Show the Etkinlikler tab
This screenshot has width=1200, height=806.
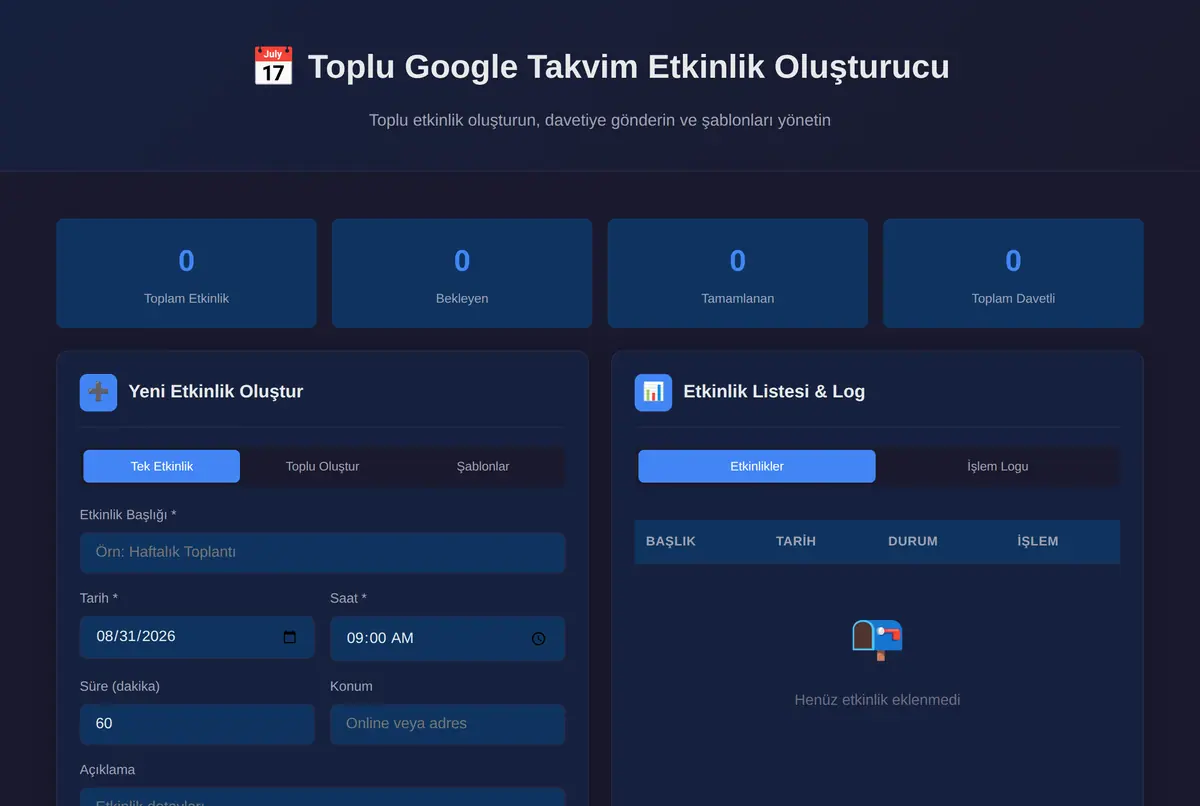click(x=757, y=466)
